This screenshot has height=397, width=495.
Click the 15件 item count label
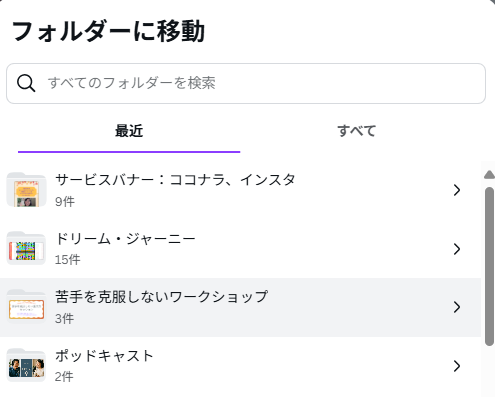click(x=67, y=260)
